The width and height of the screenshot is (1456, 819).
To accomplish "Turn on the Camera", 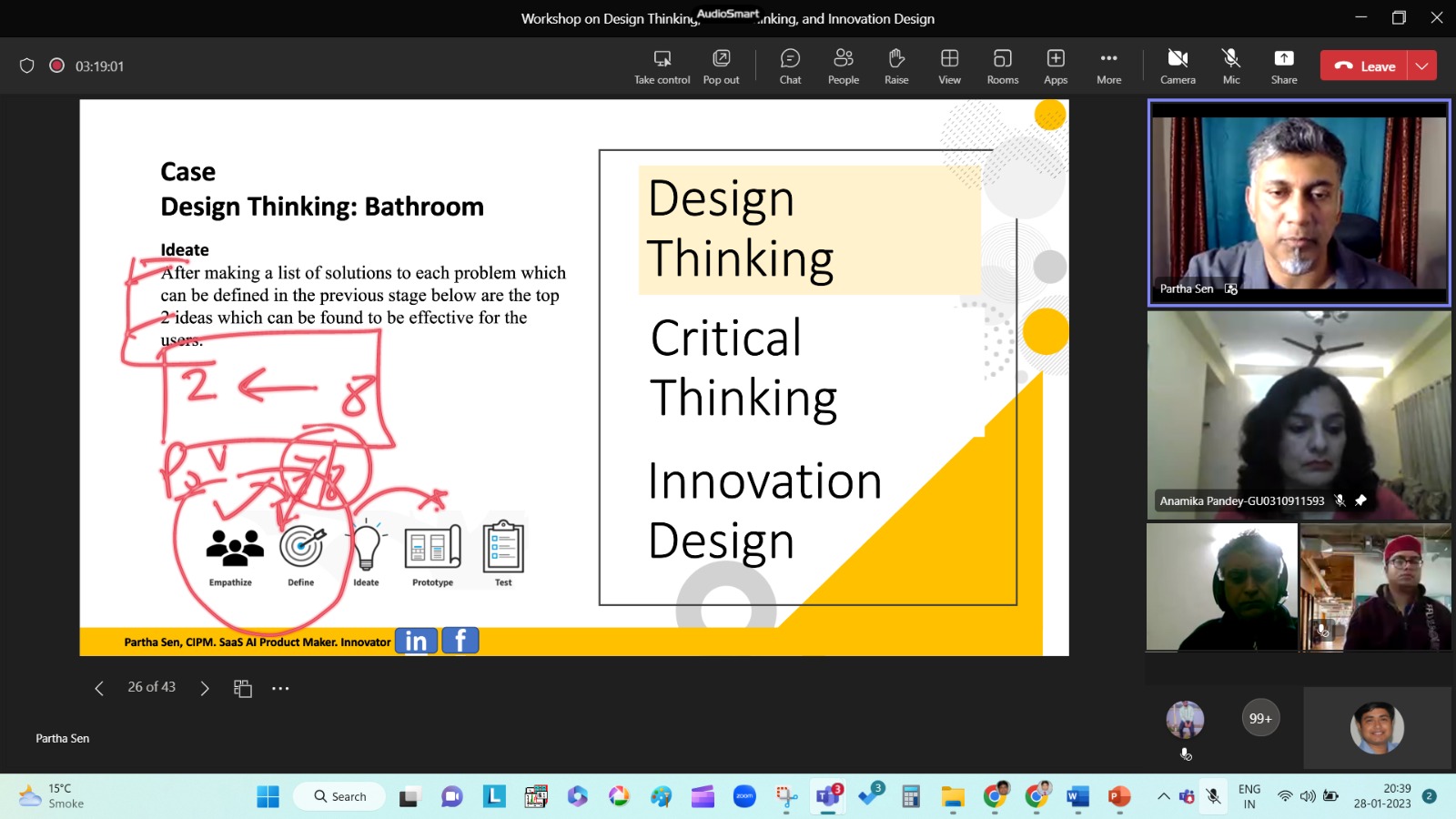I will pyautogui.click(x=1178, y=66).
